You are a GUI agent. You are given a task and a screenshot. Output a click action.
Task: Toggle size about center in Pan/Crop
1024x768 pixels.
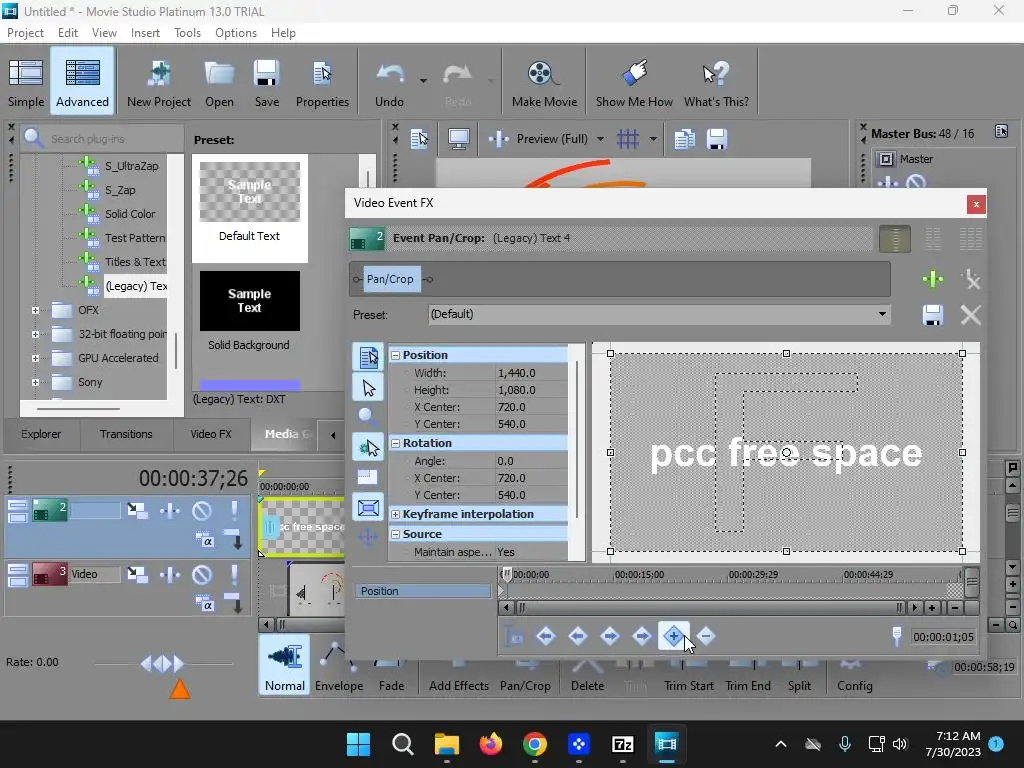pos(368,507)
